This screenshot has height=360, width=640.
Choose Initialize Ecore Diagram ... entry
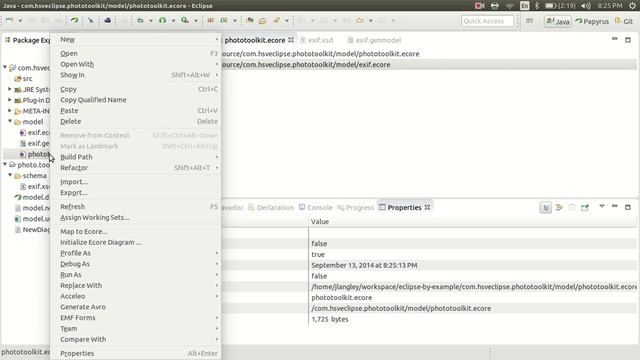[136, 242]
